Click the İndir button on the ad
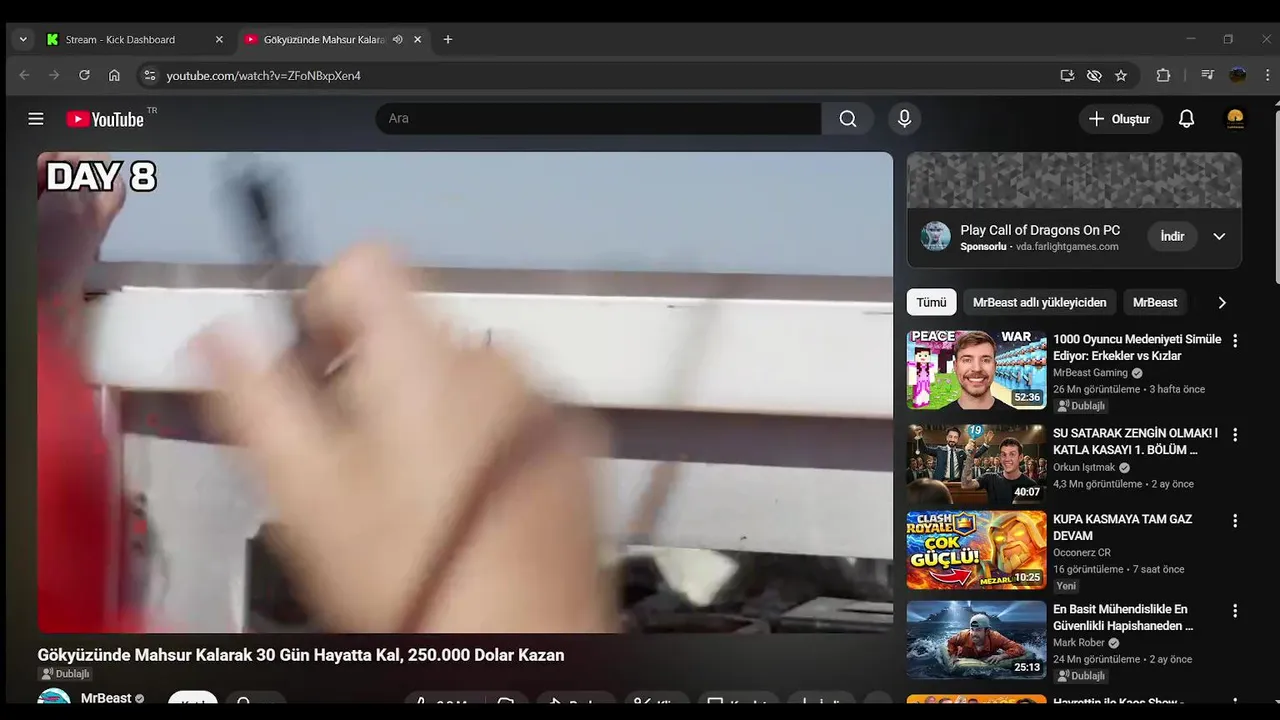The image size is (1280, 720). point(1172,237)
